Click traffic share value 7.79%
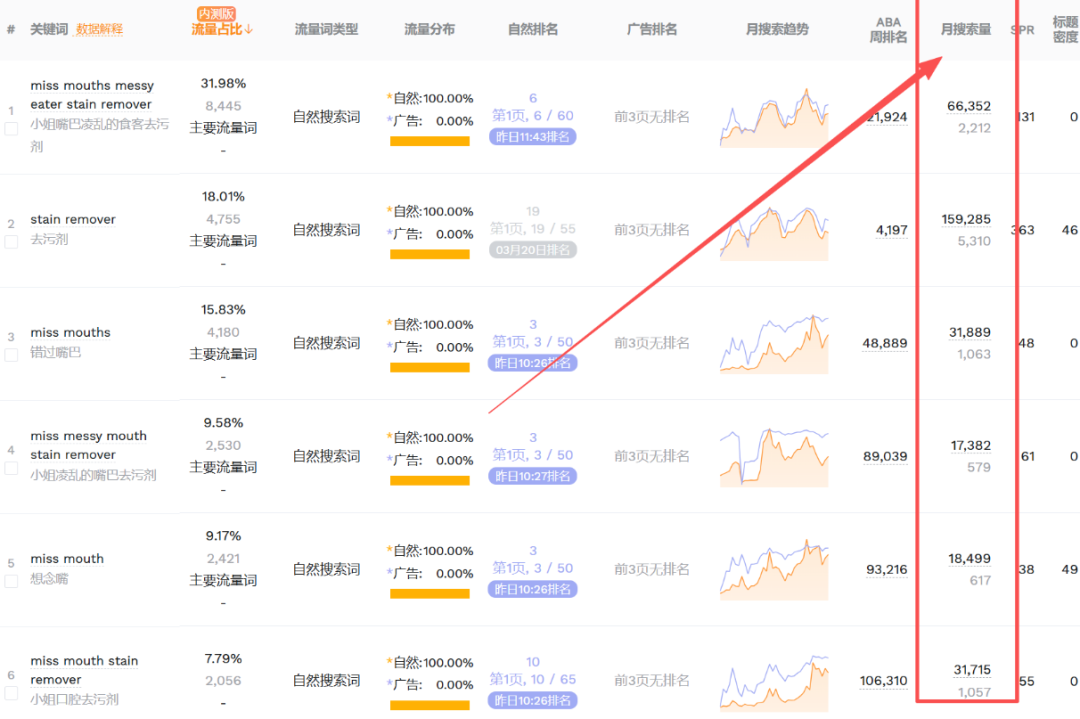The height and width of the screenshot is (719, 1080). [223, 659]
